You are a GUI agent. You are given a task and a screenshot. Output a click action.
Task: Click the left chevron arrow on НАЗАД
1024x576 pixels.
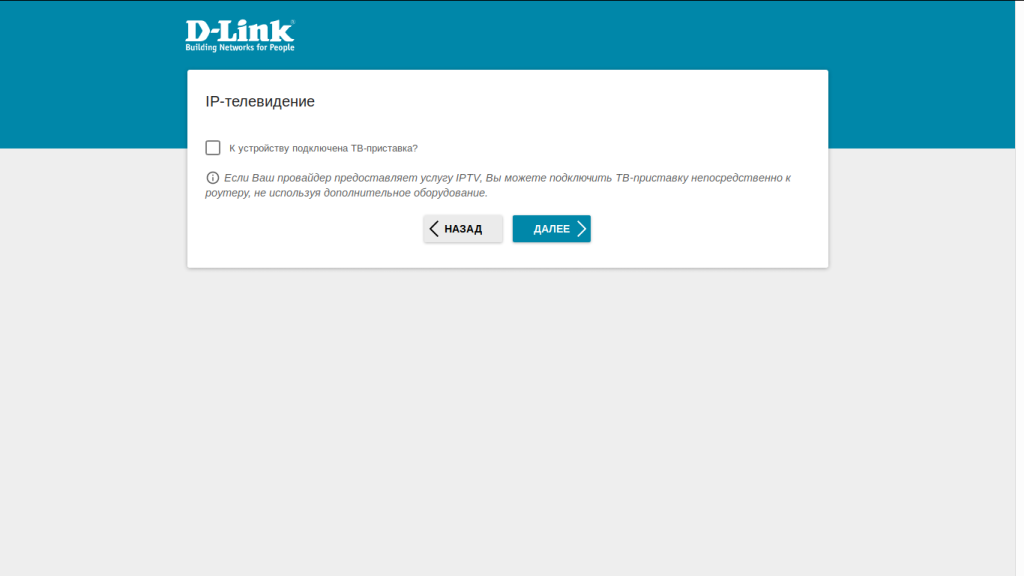pos(434,229)
